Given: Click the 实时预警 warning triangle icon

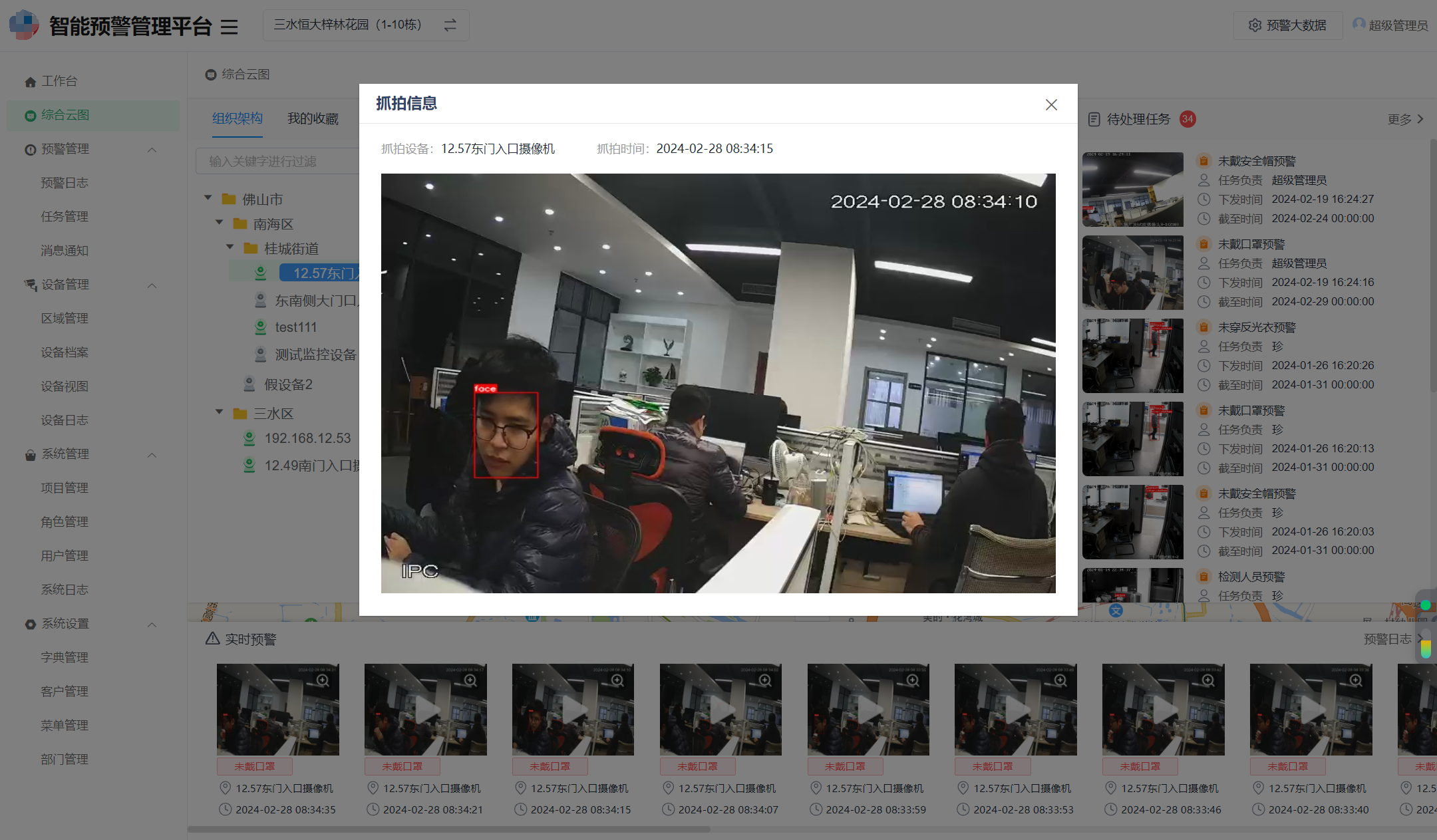Looking at the screenshot, I should click(x=212, y=638).
